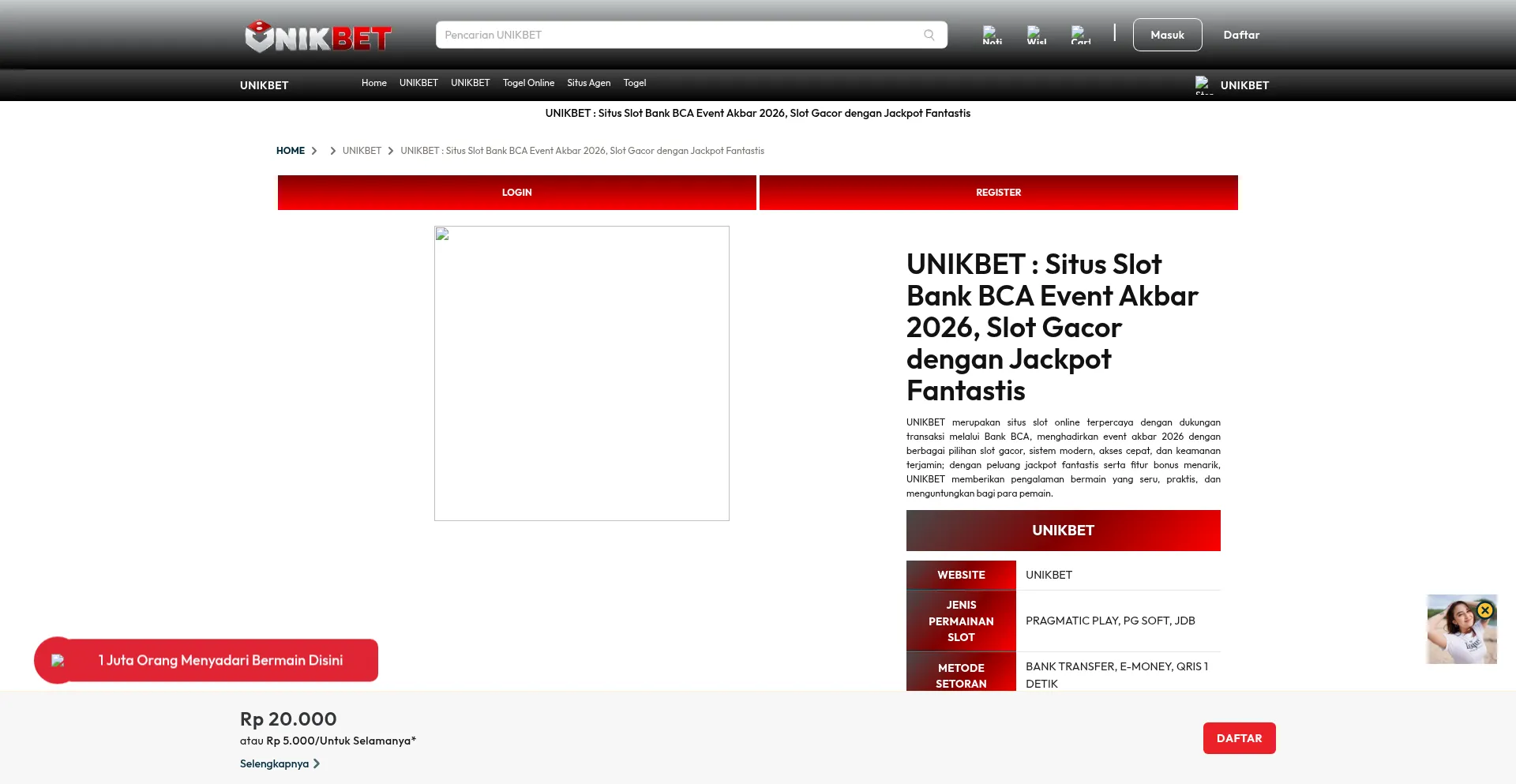The height and width of the screenshot is (784, 1516).
Task: Open the Home menu item
Action: click(374, 83)
